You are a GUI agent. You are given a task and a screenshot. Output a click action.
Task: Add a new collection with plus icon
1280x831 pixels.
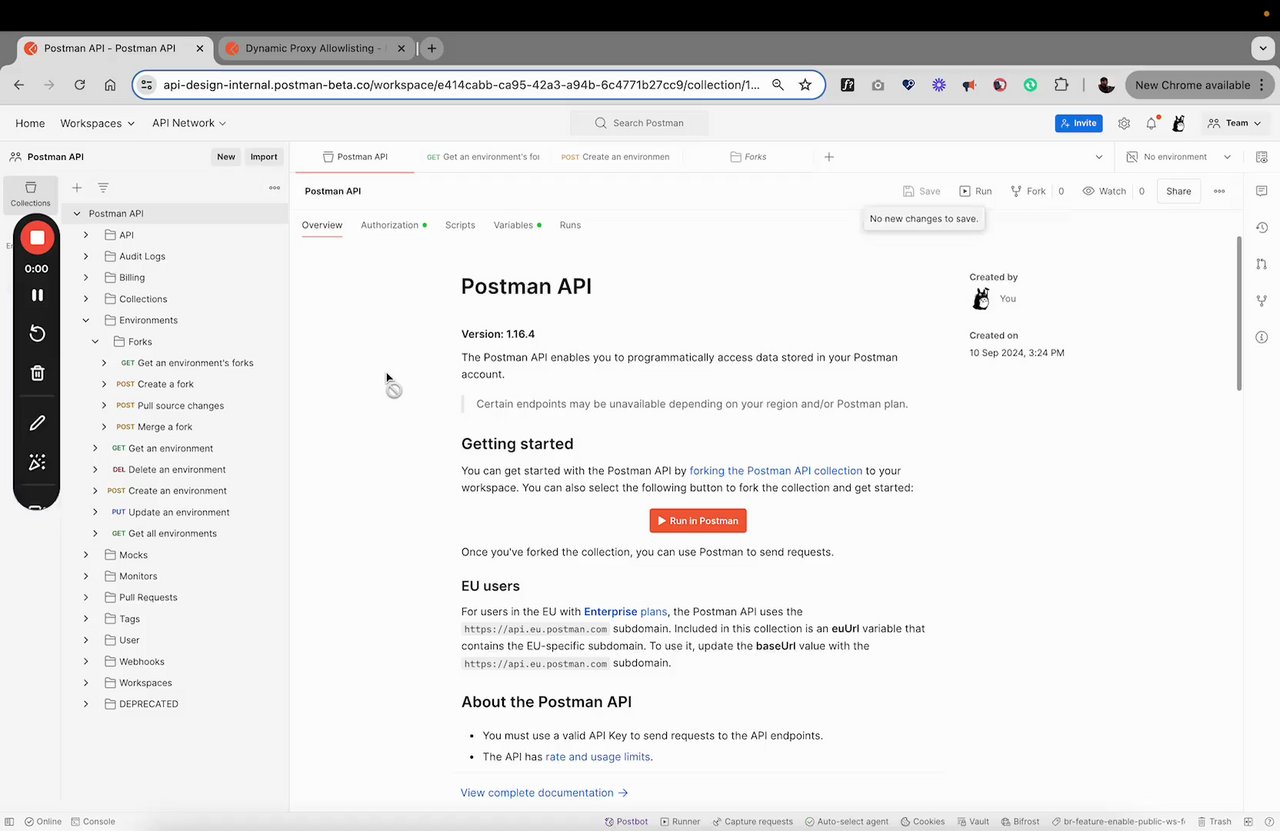77,188
